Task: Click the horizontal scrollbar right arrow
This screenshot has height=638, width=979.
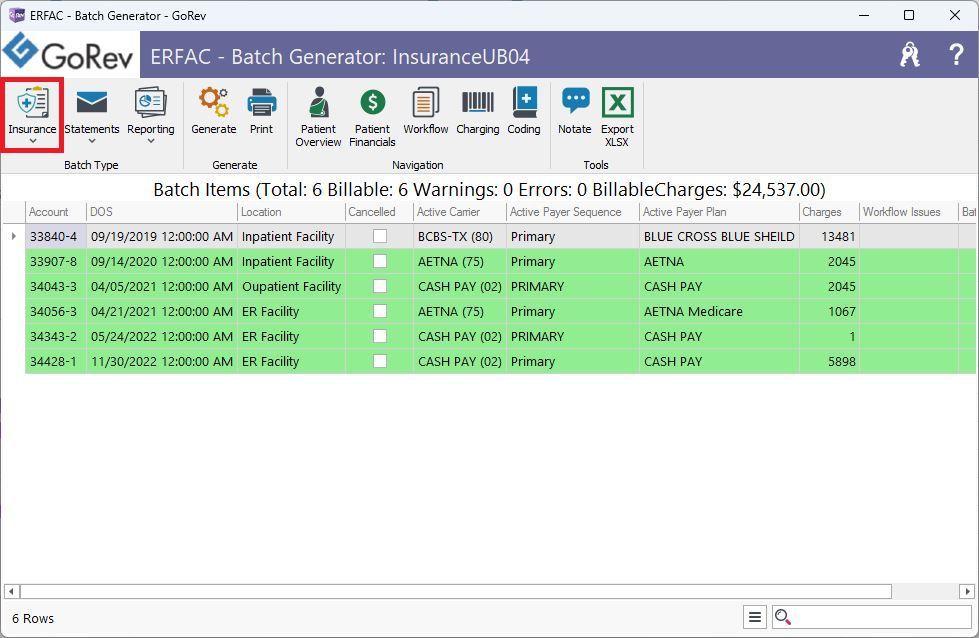Action: [967, 591]
